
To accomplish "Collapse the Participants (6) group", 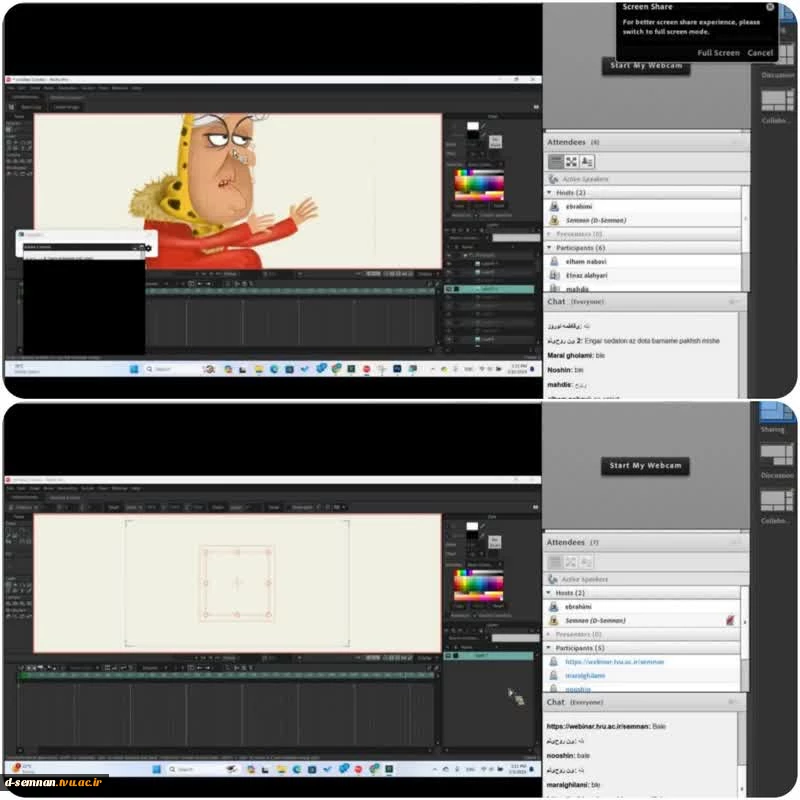I will coord(549,247).
